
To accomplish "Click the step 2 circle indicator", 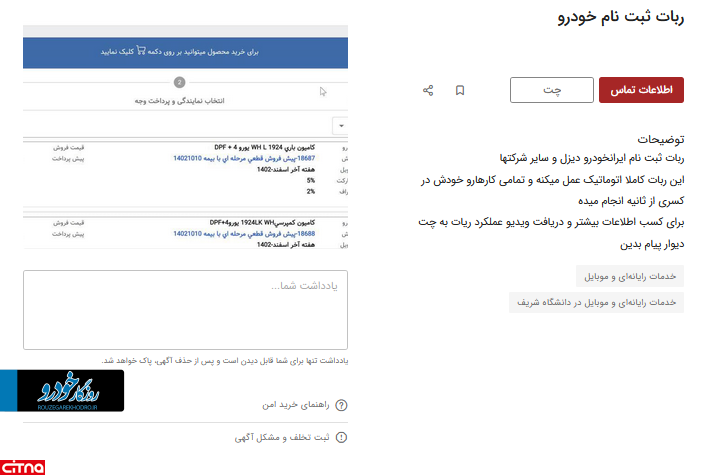I will (x=179, y=83).
